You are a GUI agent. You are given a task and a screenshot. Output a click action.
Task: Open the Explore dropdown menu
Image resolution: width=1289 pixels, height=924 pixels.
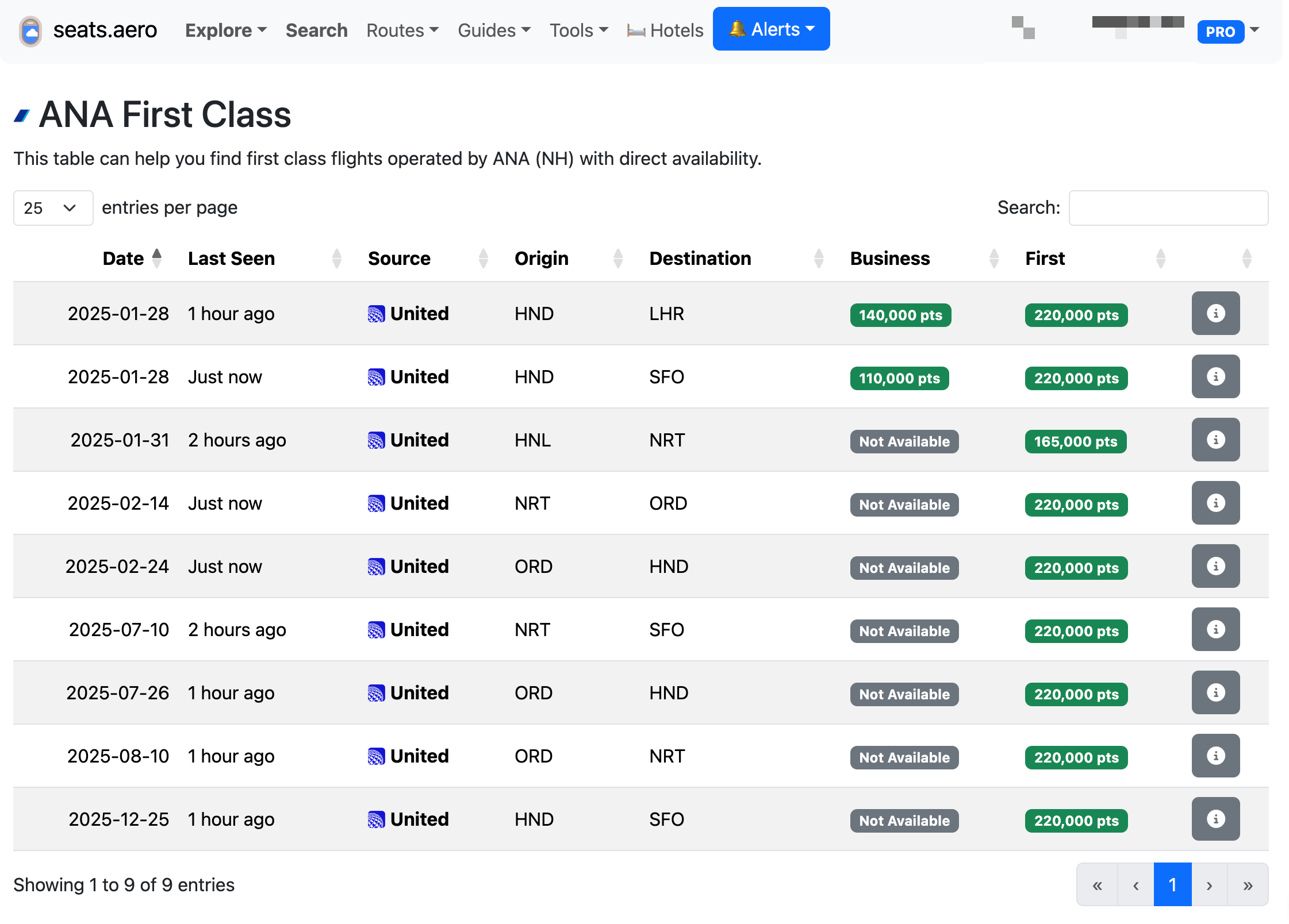pyautogui.click(x=226, y=30)
